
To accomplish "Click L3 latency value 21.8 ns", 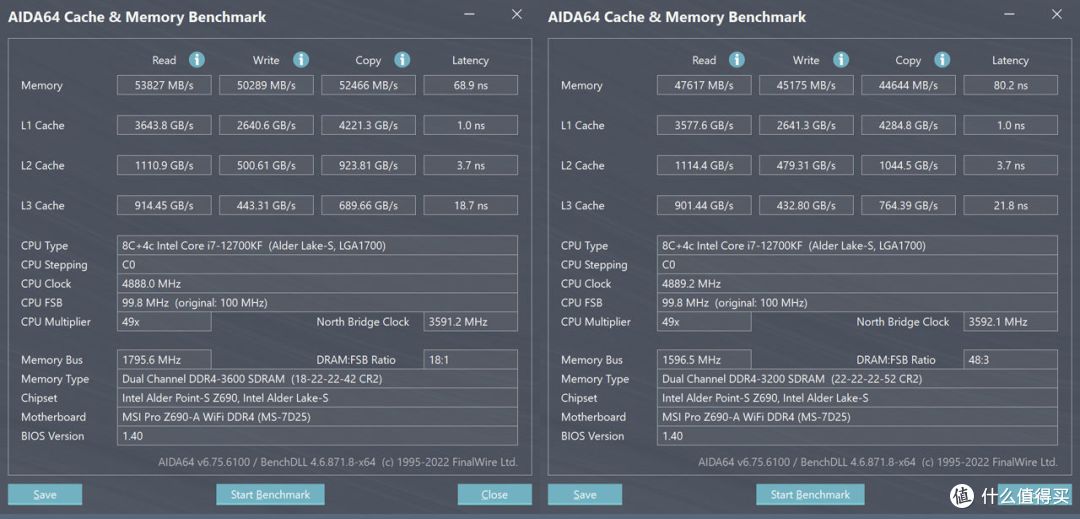I will tap(1010, 205).
